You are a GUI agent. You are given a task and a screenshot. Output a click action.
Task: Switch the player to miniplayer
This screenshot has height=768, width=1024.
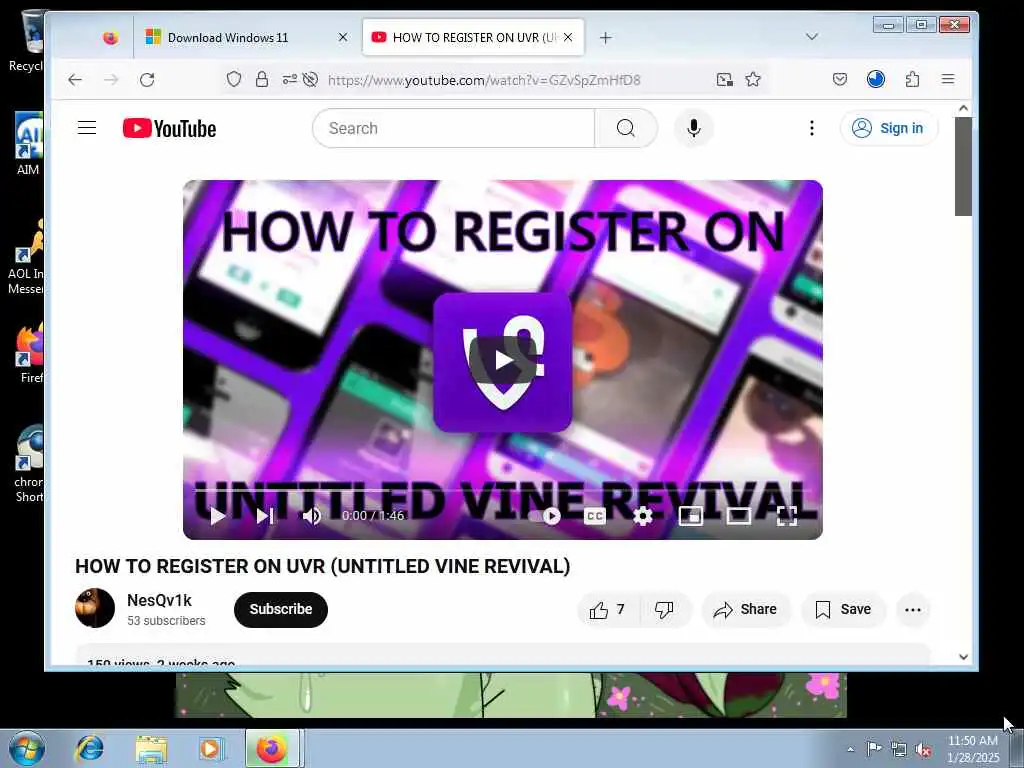(x=691, y=516)
